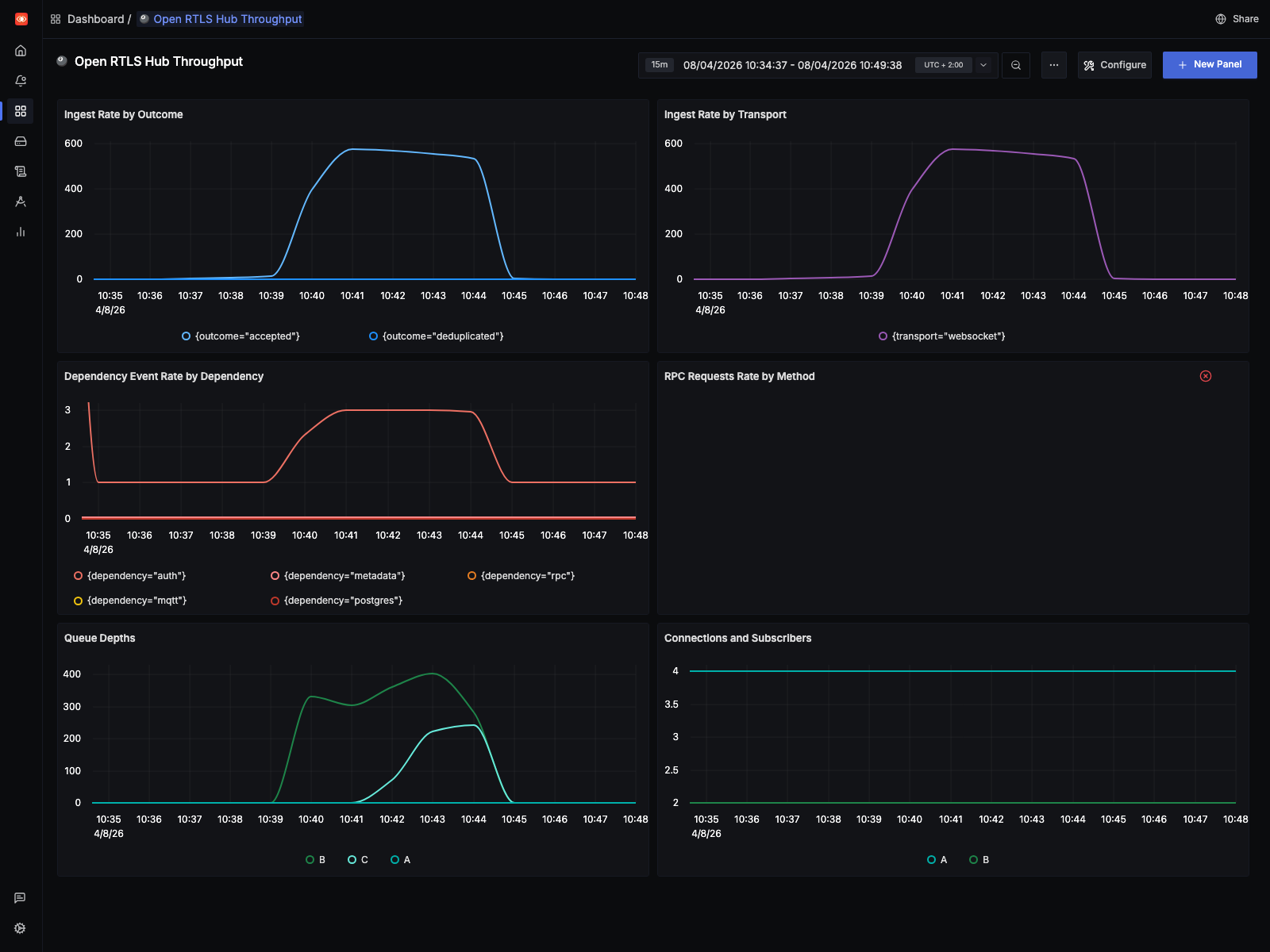
Task: Open the storage drive icon in sidebar
Action: coord(20,140)
